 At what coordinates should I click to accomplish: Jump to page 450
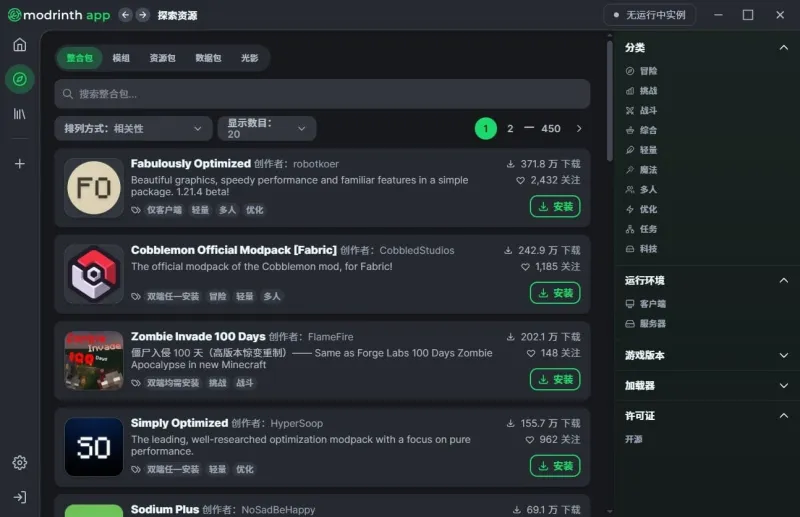click(x=551, y=129)
